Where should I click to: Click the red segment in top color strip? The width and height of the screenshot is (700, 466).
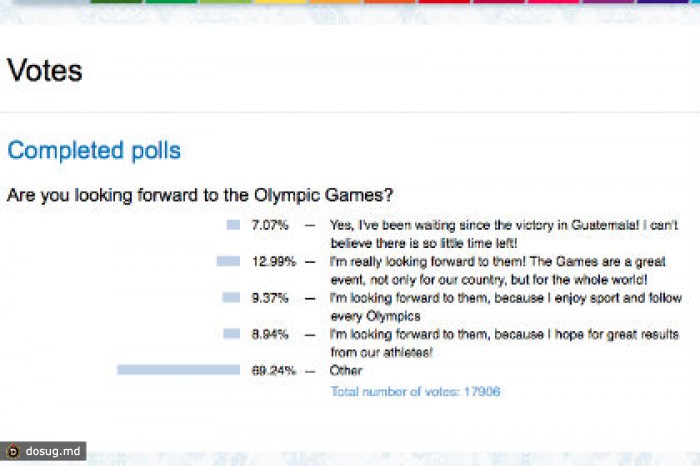tap(444, 2)
